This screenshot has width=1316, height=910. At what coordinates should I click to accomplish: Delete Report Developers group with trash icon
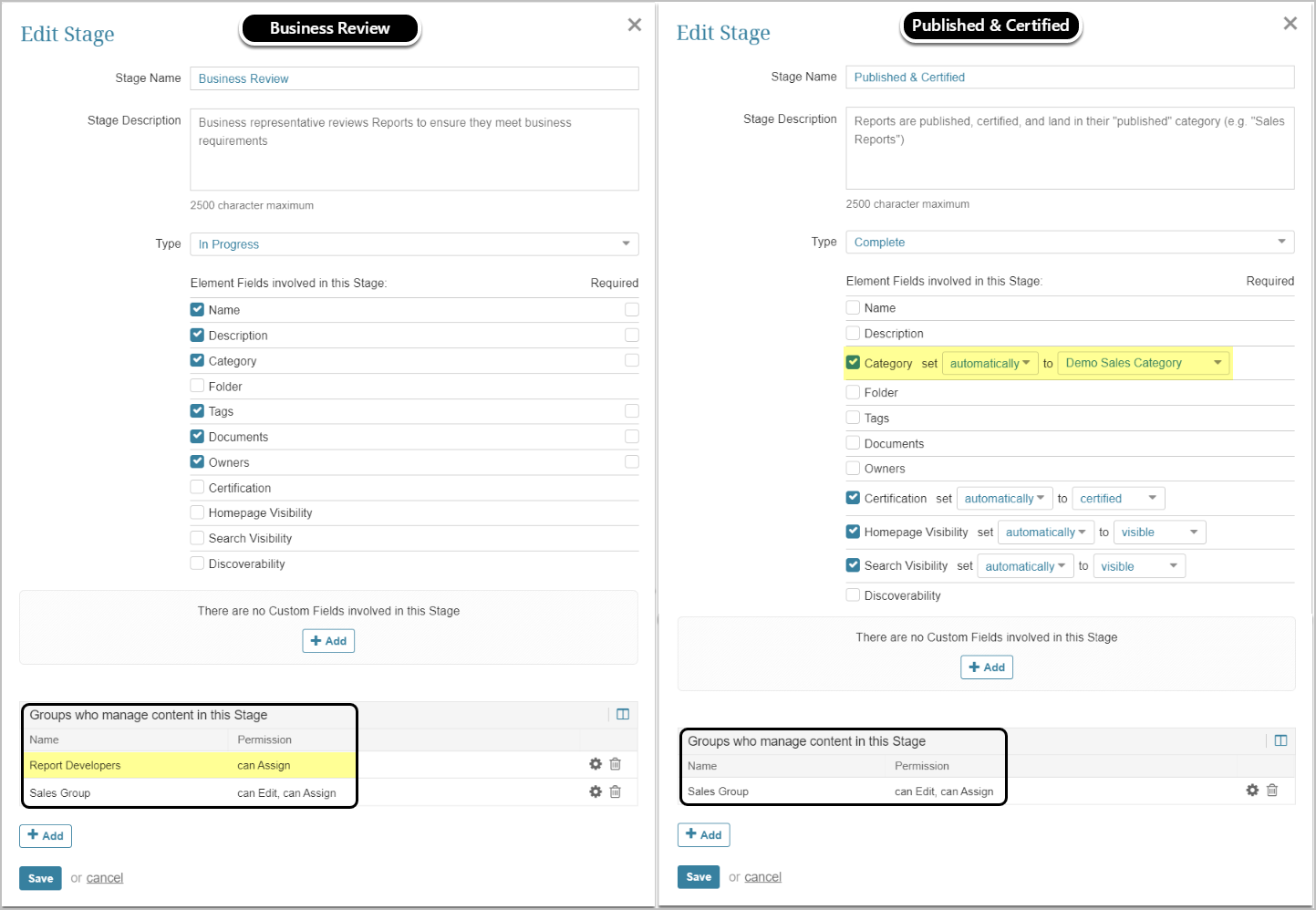click(616, 764)
